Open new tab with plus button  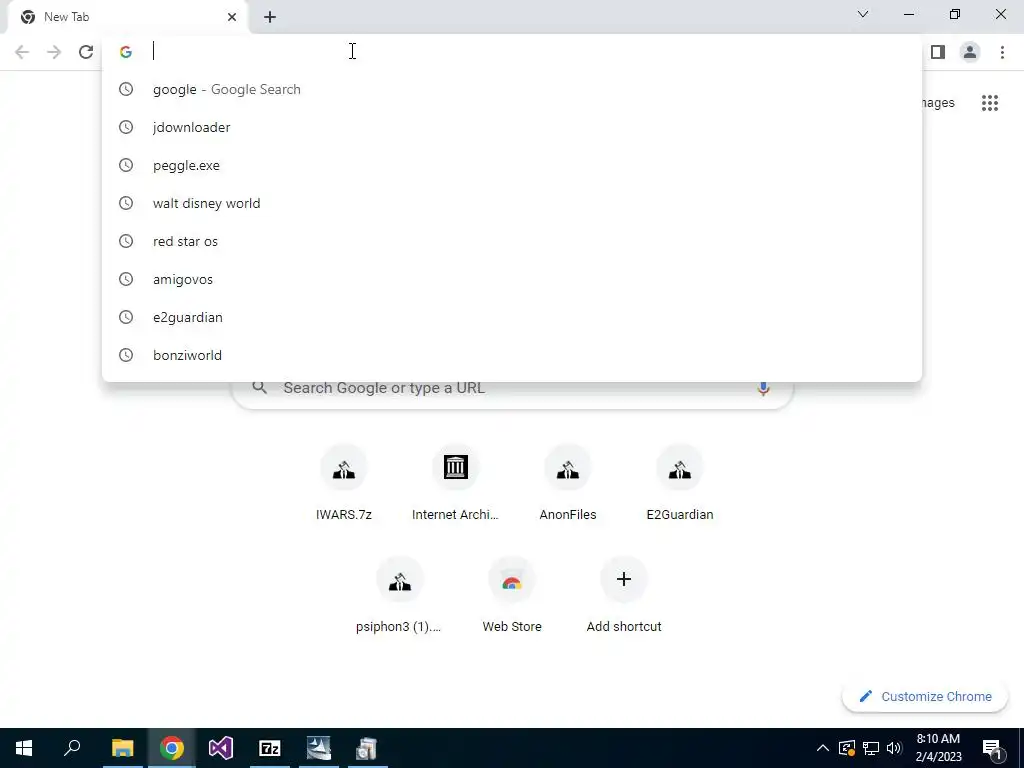coord(270,17)
